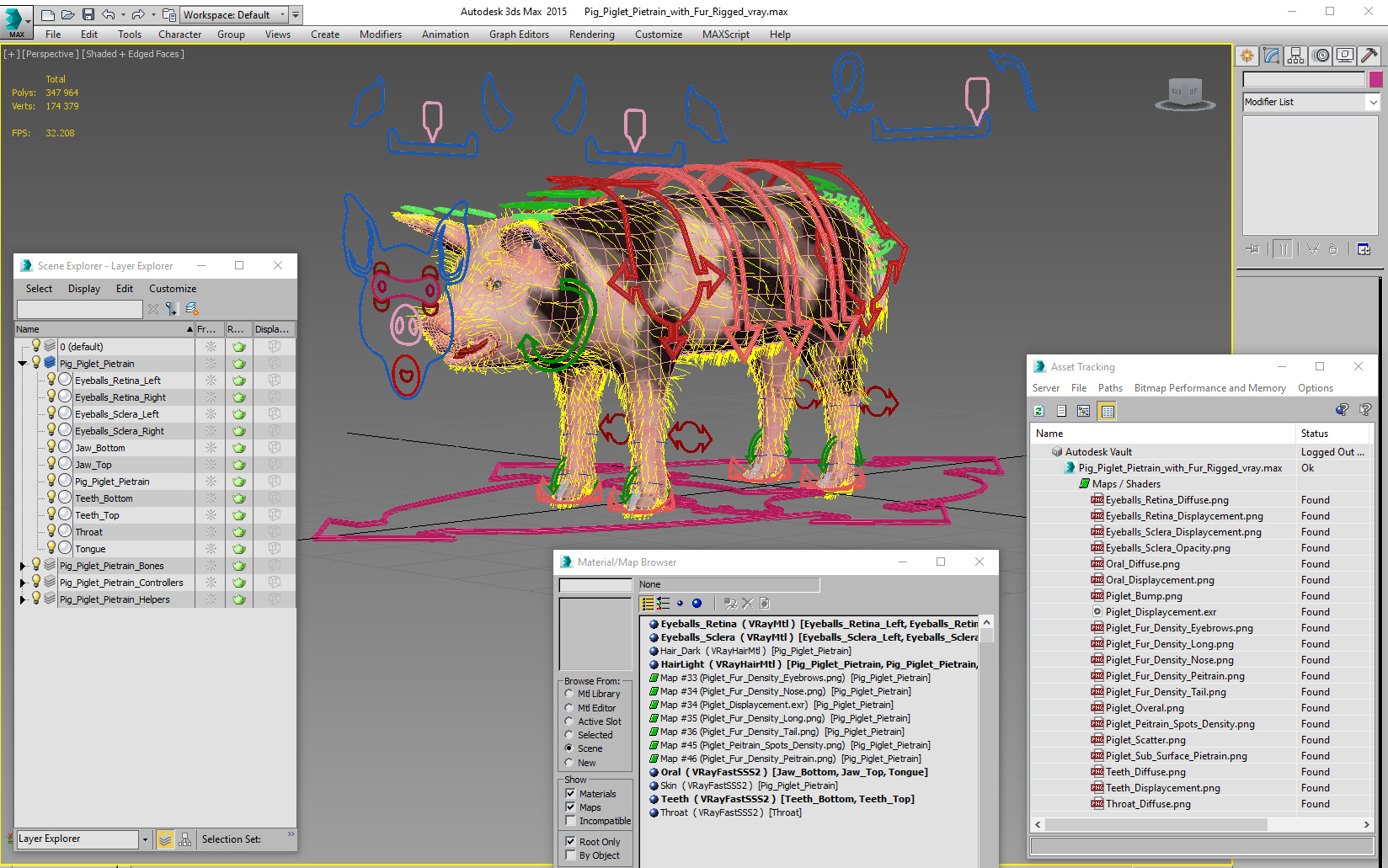Select the Mtl Editor radio button
Image resolution: width=1388 pixels, height=868 pixels.
[x=569, y=708]
